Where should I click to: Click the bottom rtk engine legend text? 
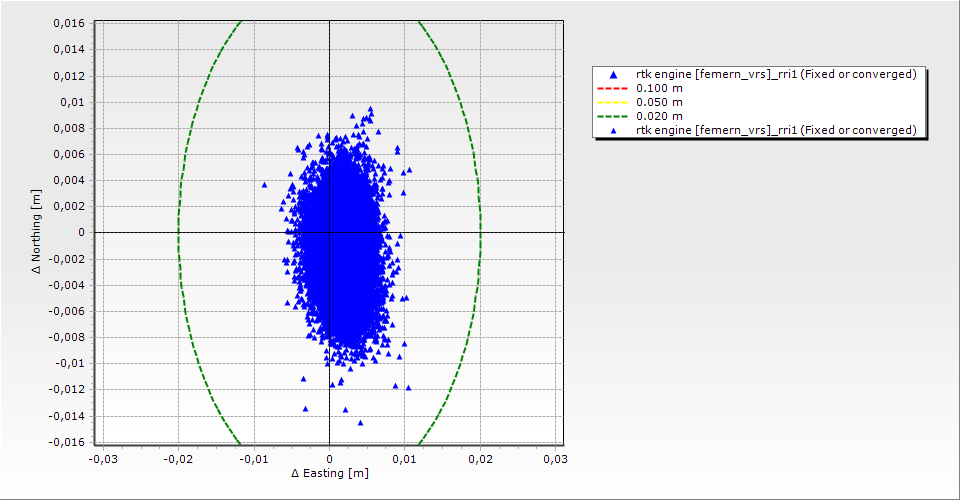[776, 130]
